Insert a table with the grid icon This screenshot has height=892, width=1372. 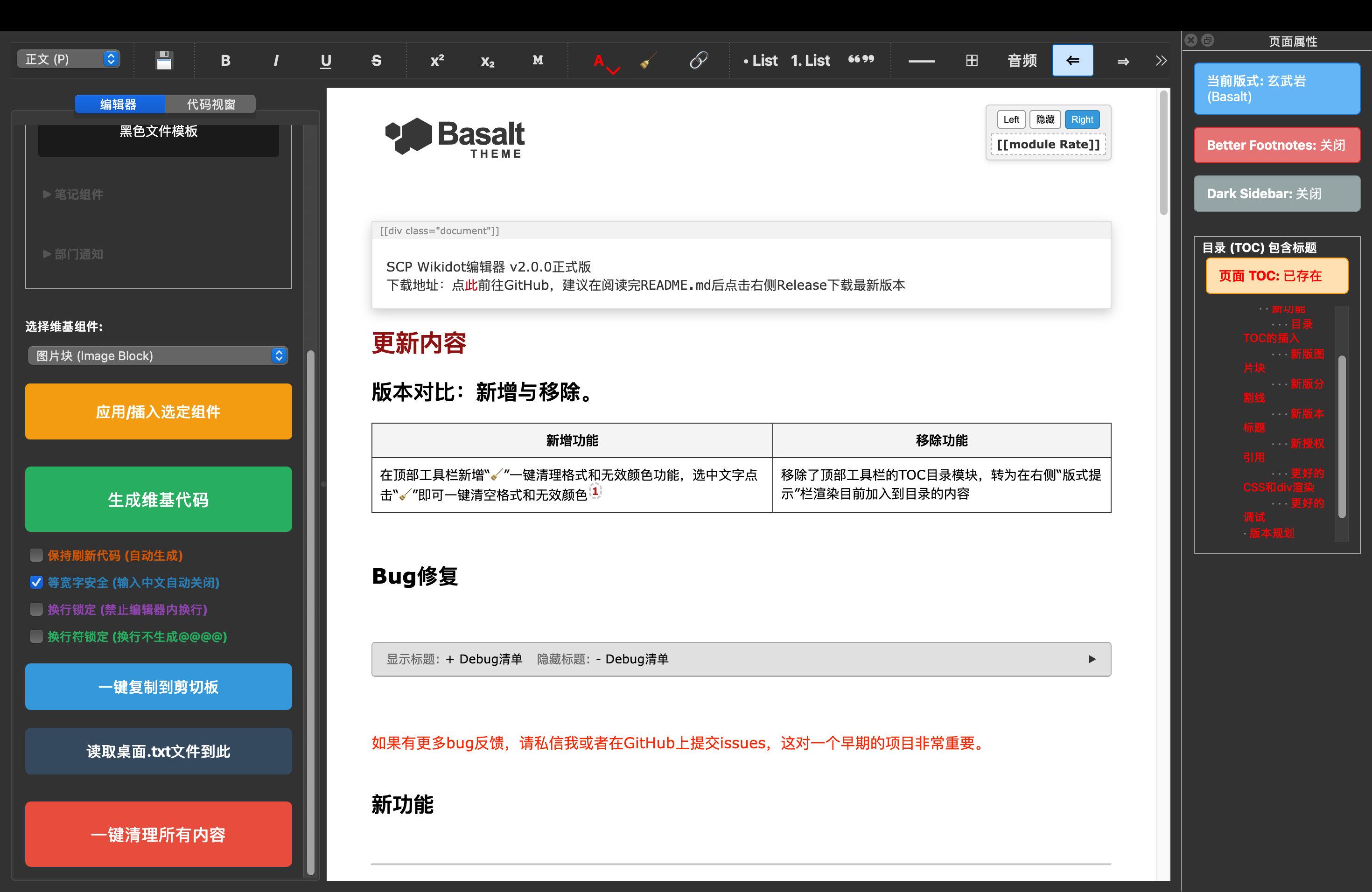pos(971,60)
